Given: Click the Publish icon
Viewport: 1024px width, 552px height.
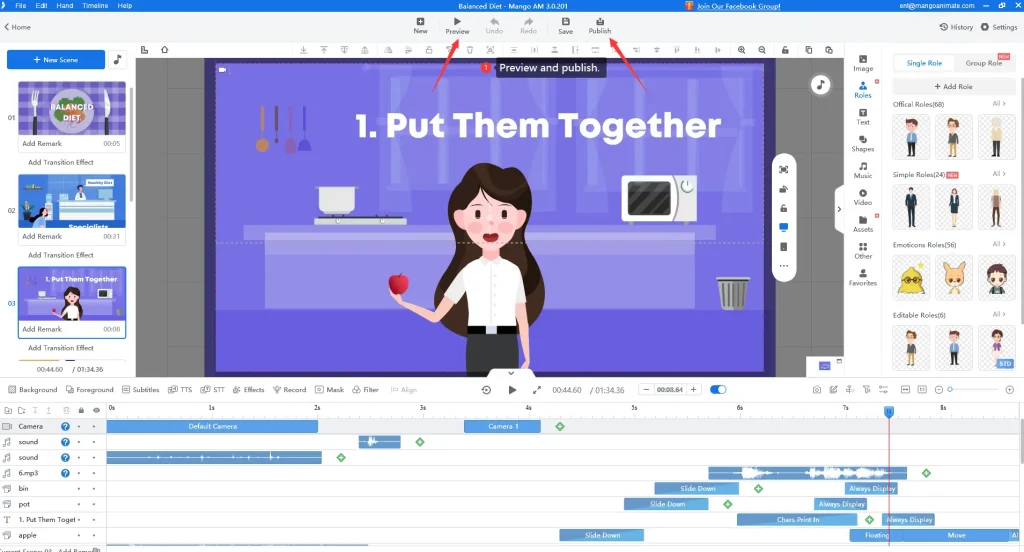Looking at the screenshot, I should tap(599, 25).
